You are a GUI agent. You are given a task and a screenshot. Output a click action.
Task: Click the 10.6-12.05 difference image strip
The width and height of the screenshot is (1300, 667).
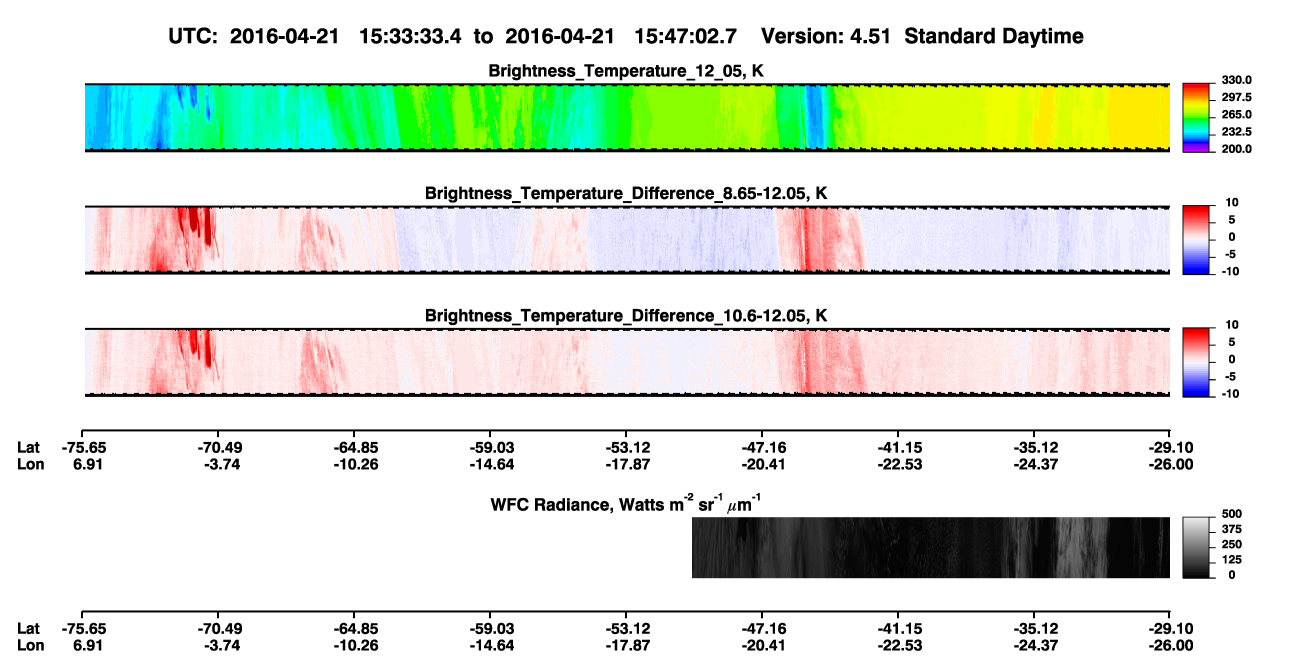tap(628, 361)
